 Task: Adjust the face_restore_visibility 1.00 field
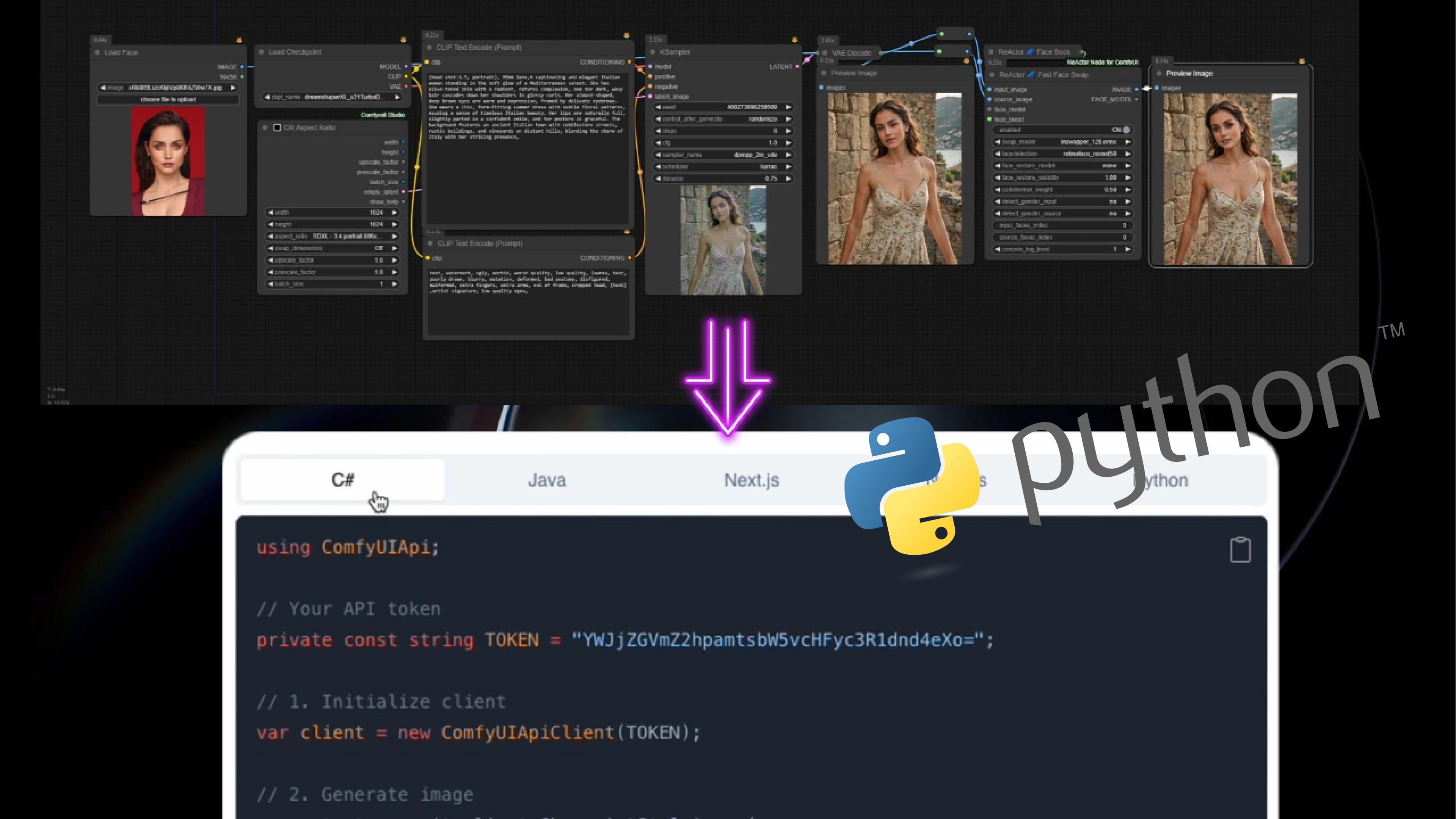coord(1062,177)
